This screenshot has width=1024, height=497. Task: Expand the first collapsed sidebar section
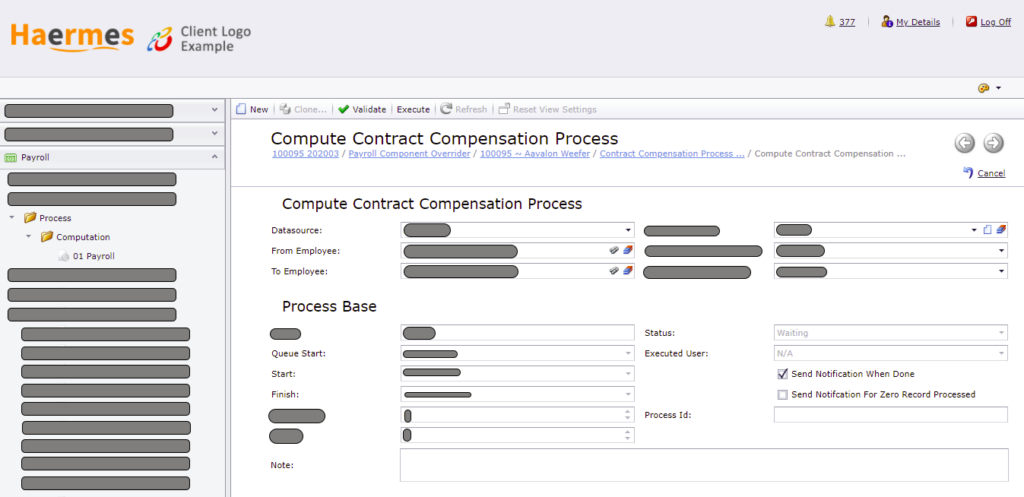click(x=215, y=110)
